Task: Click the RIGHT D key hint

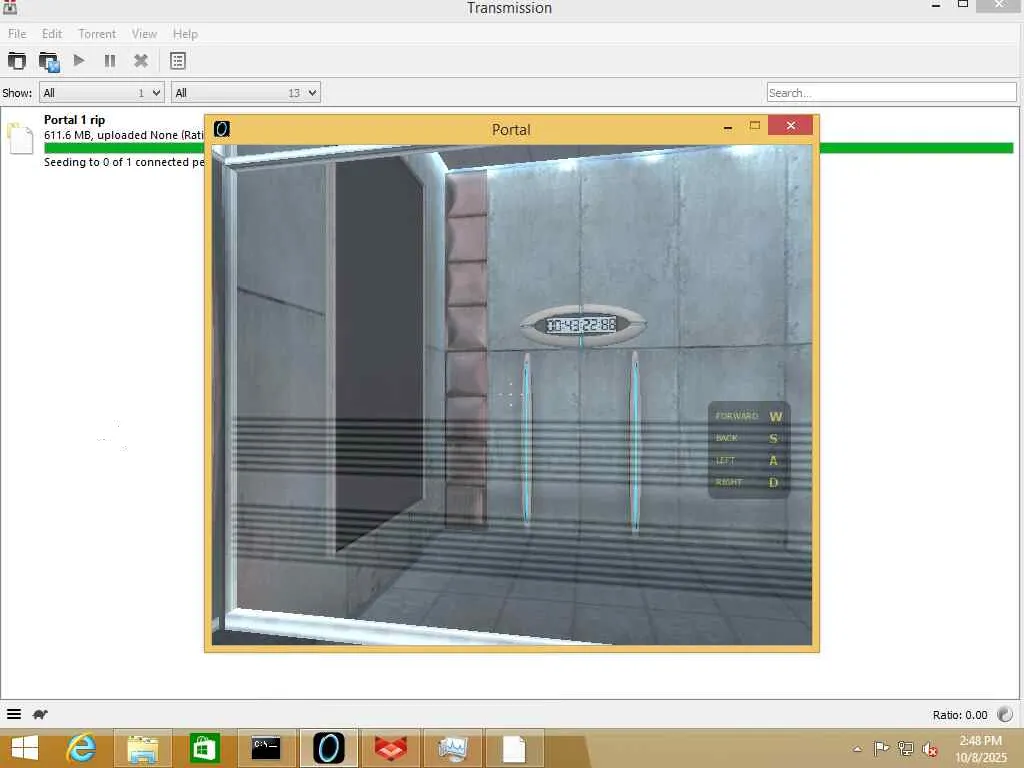Action: pos(748,483)
